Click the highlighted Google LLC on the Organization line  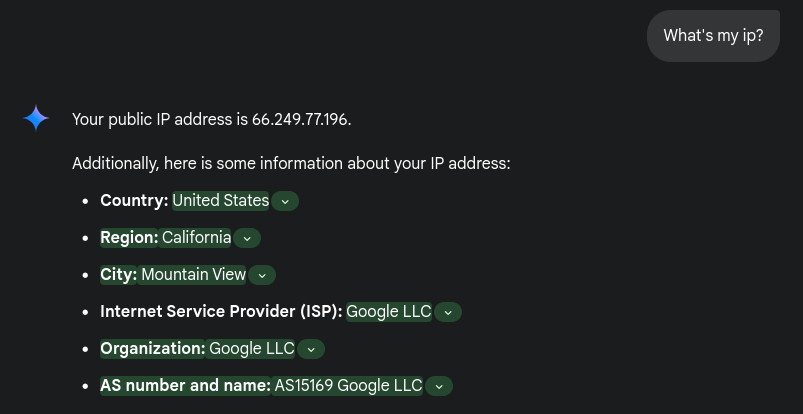[x=252, y=348]
